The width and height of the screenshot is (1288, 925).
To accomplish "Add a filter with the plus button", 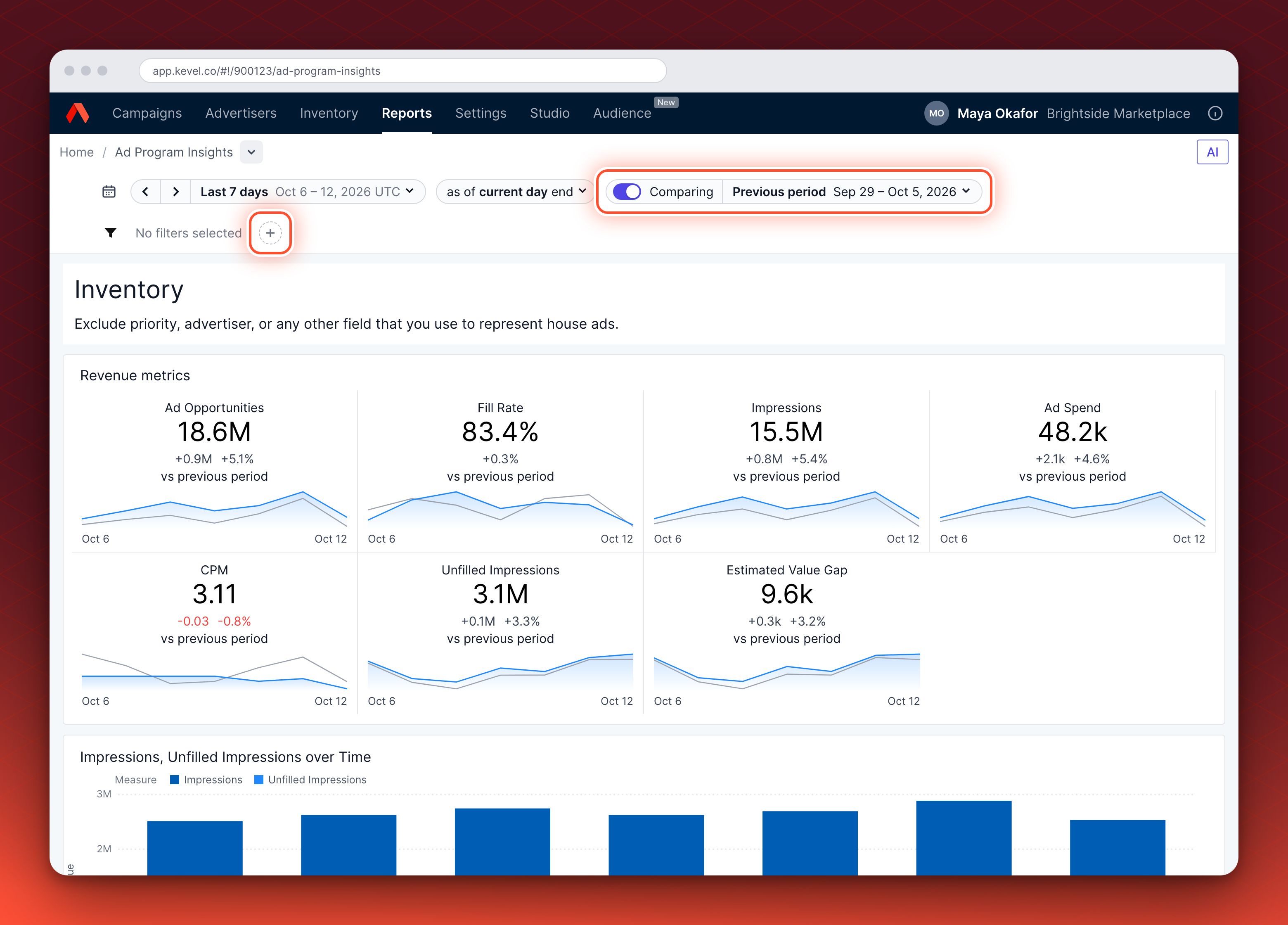I will point(270,233).
